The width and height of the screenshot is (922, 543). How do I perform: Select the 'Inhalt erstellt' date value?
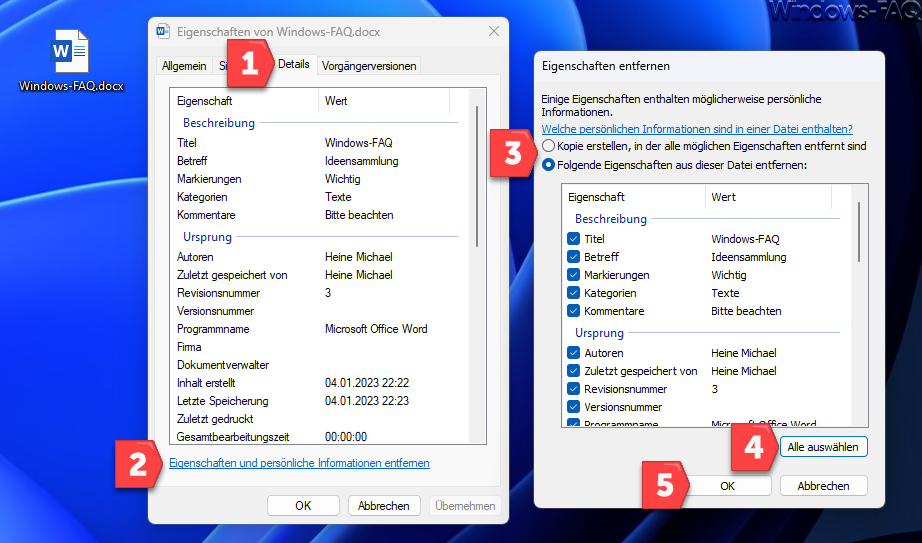click(367, 383)
